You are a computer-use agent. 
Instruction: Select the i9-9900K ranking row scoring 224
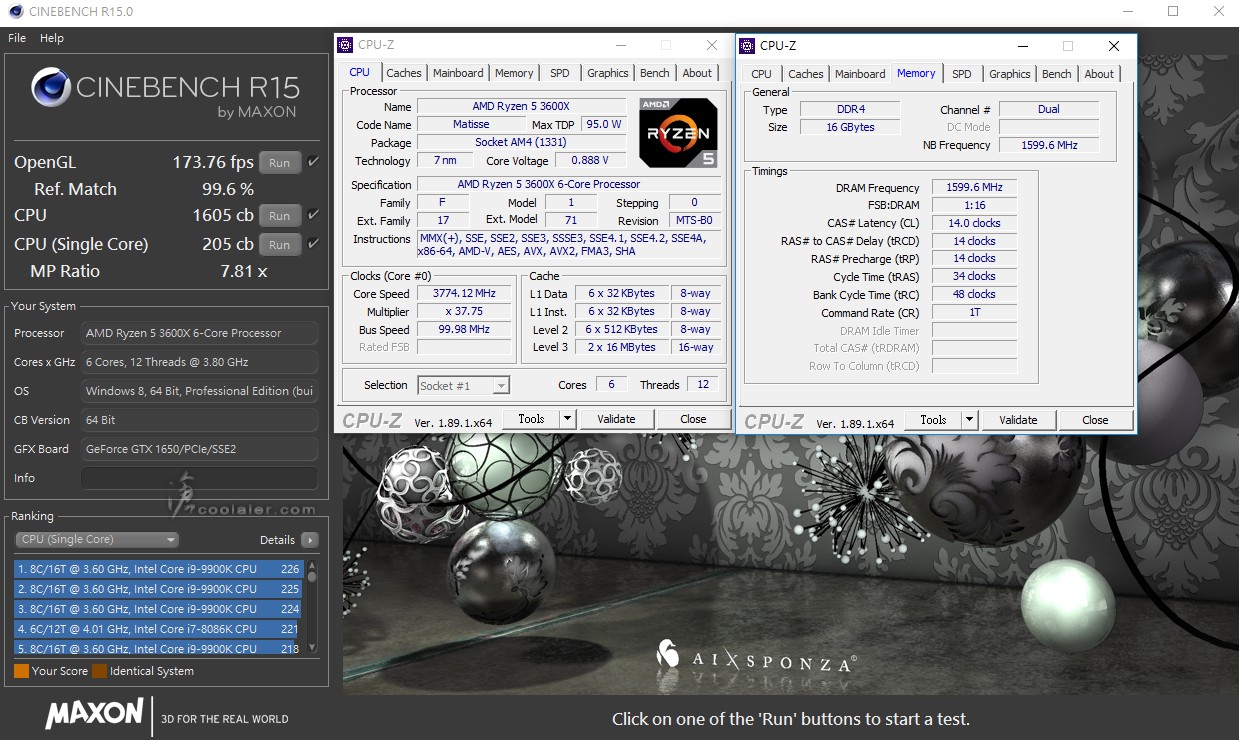tap(159, 609)
